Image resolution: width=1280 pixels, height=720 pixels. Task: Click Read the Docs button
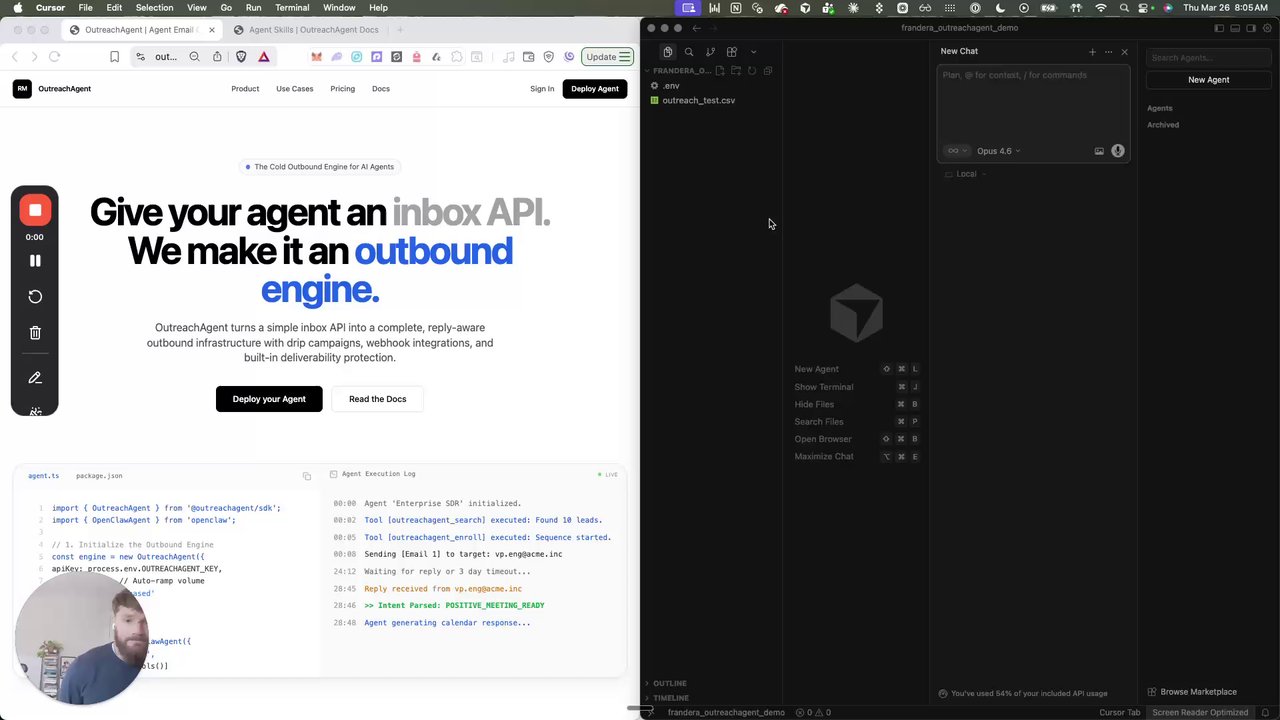[378, 399]
